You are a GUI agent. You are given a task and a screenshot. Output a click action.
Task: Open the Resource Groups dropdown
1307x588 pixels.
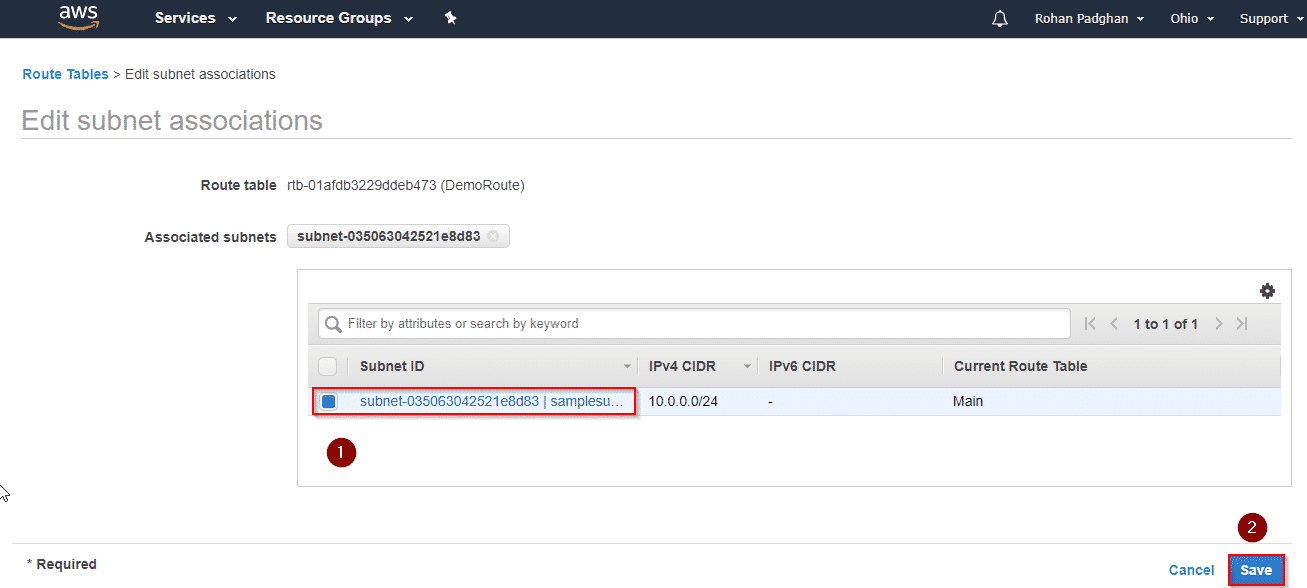click(339, 18)
